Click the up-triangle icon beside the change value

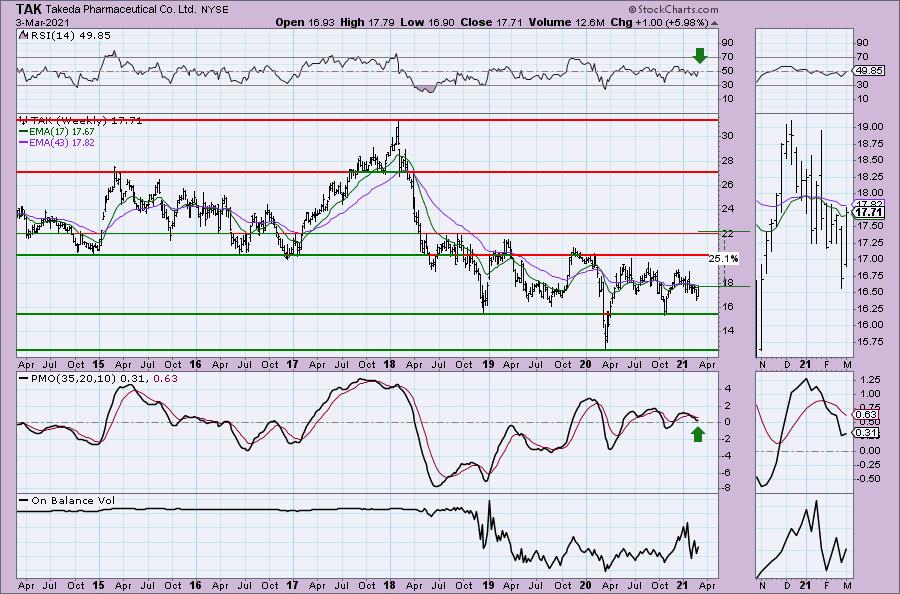click(714, 24)
